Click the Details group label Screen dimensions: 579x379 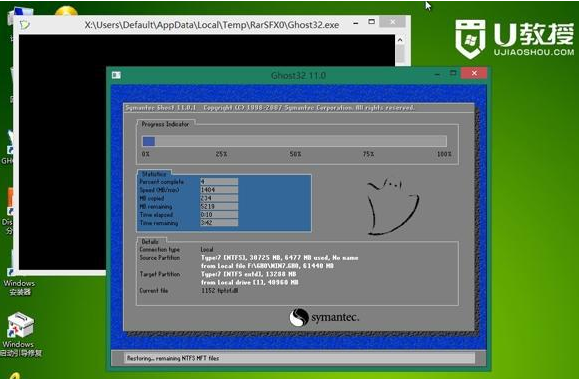click(x=150, y=242)
